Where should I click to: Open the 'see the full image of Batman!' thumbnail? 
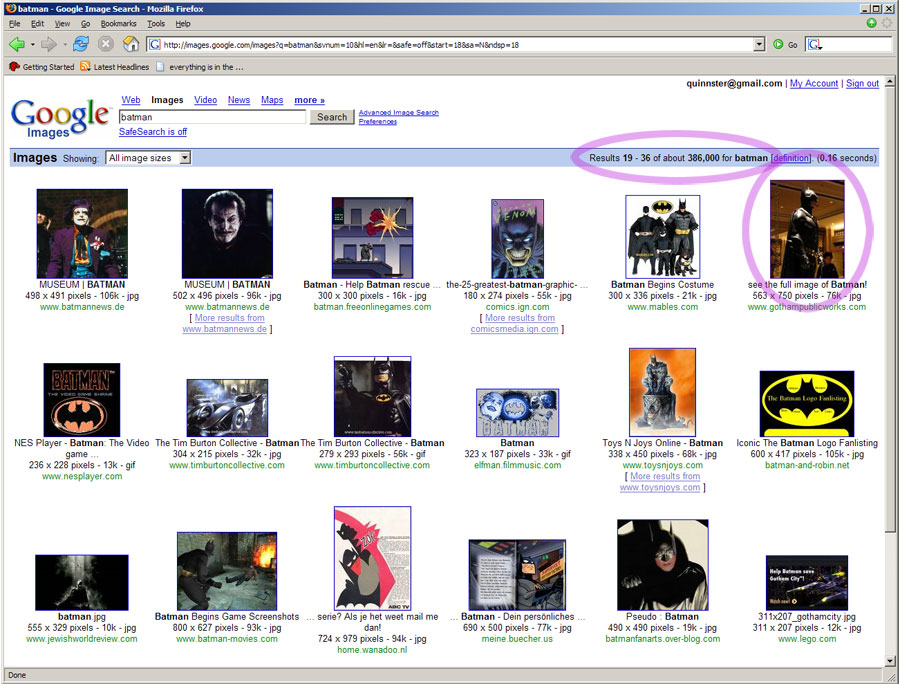[807, 230]
